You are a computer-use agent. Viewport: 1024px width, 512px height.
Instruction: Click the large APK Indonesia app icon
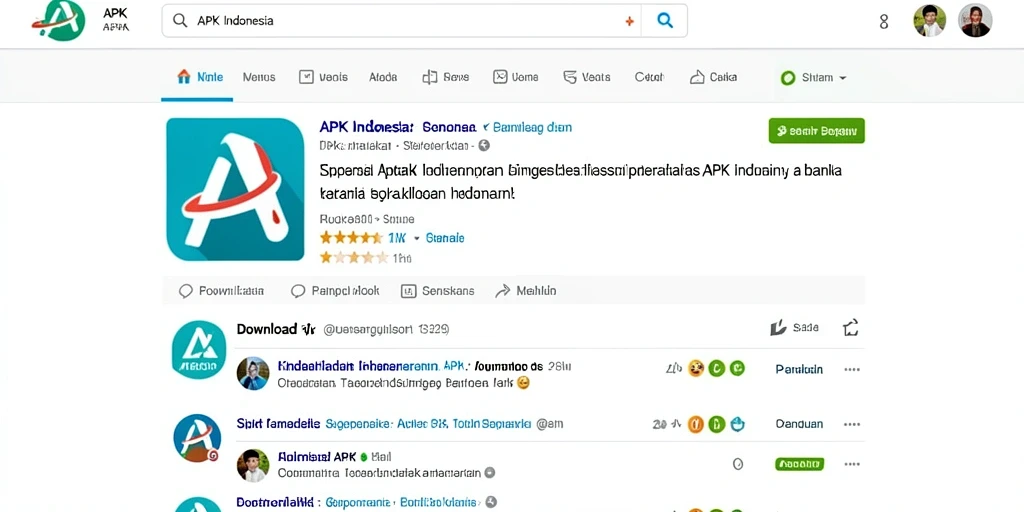(x=235, y=189)
